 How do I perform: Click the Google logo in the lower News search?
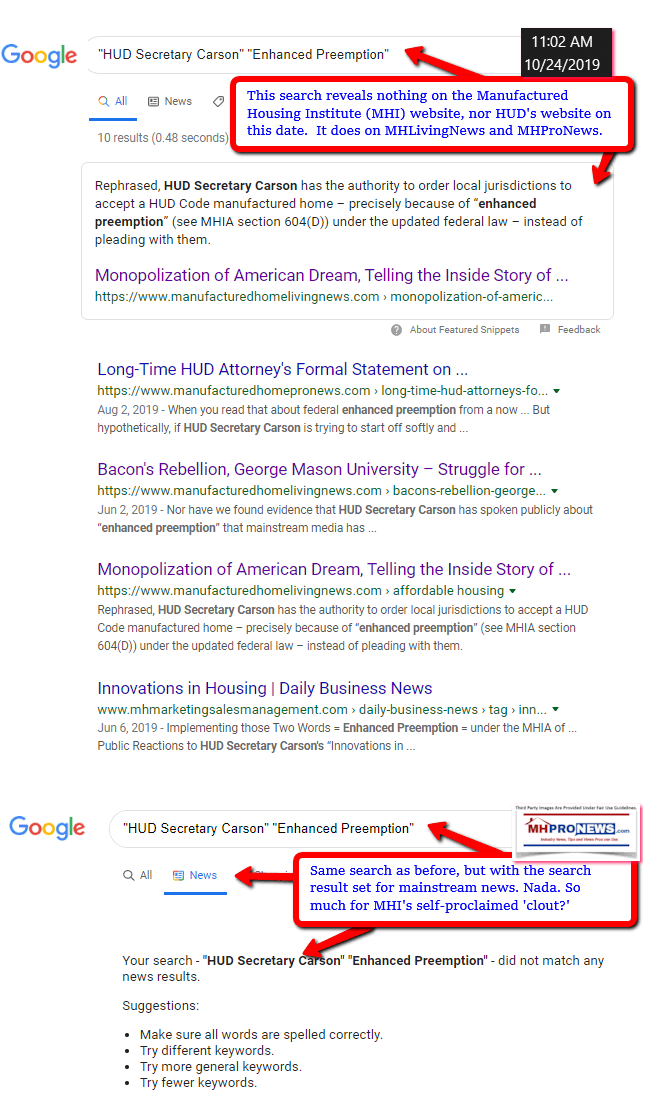[x=47, y=828]
